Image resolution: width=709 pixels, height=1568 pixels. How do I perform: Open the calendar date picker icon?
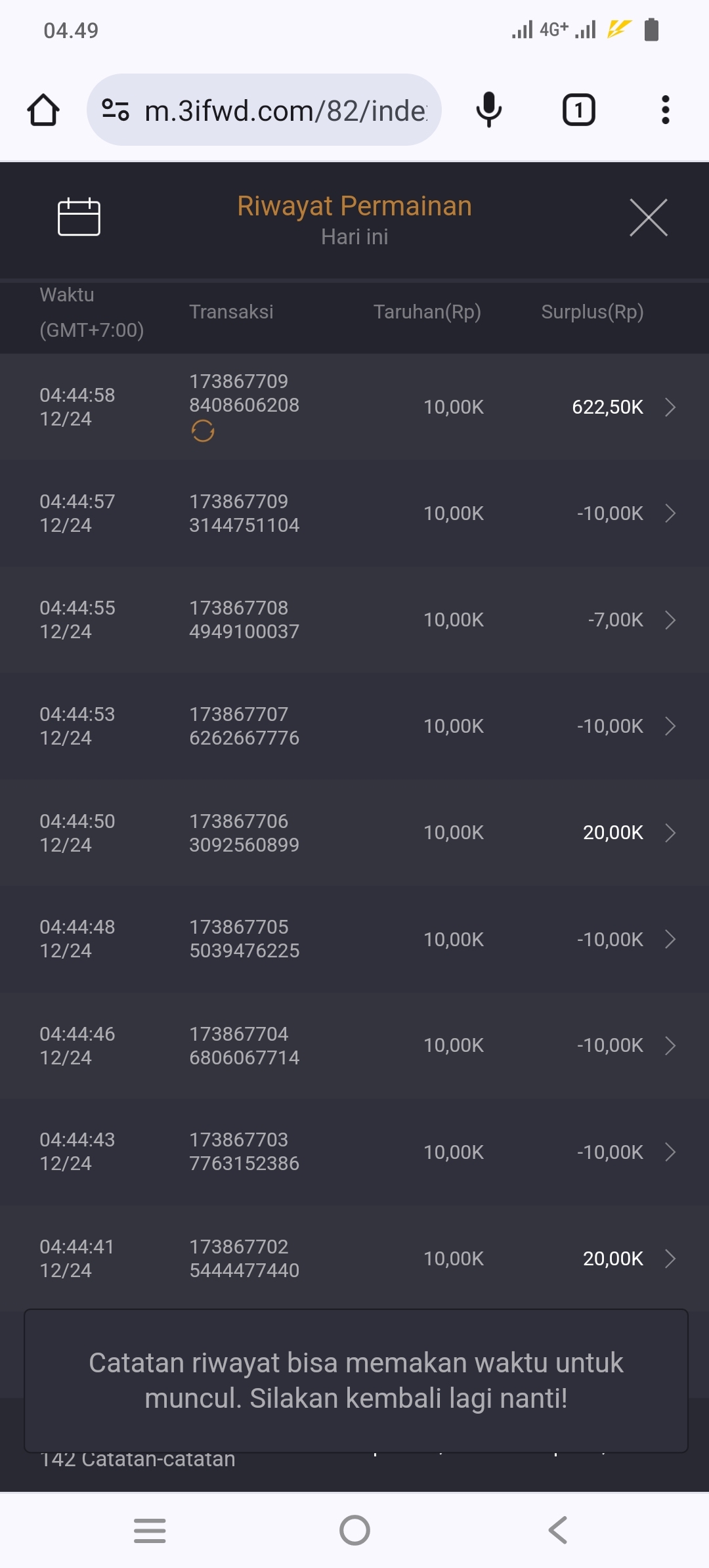79,217
